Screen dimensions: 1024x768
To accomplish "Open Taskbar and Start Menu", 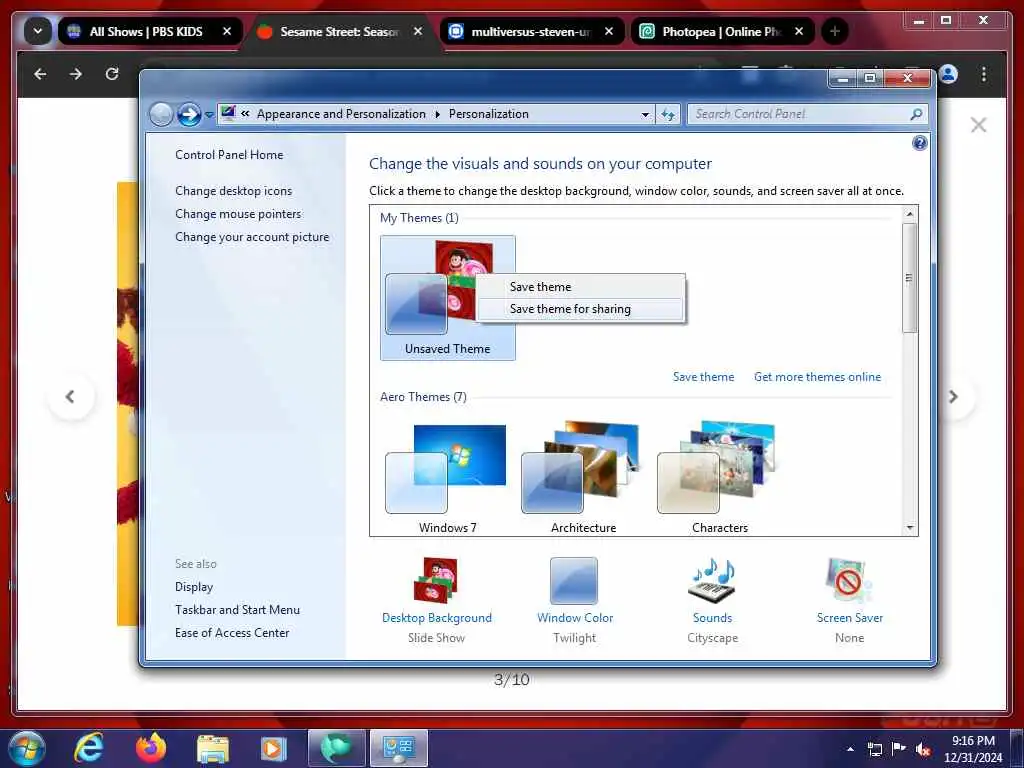I will [x=237, y=609].
